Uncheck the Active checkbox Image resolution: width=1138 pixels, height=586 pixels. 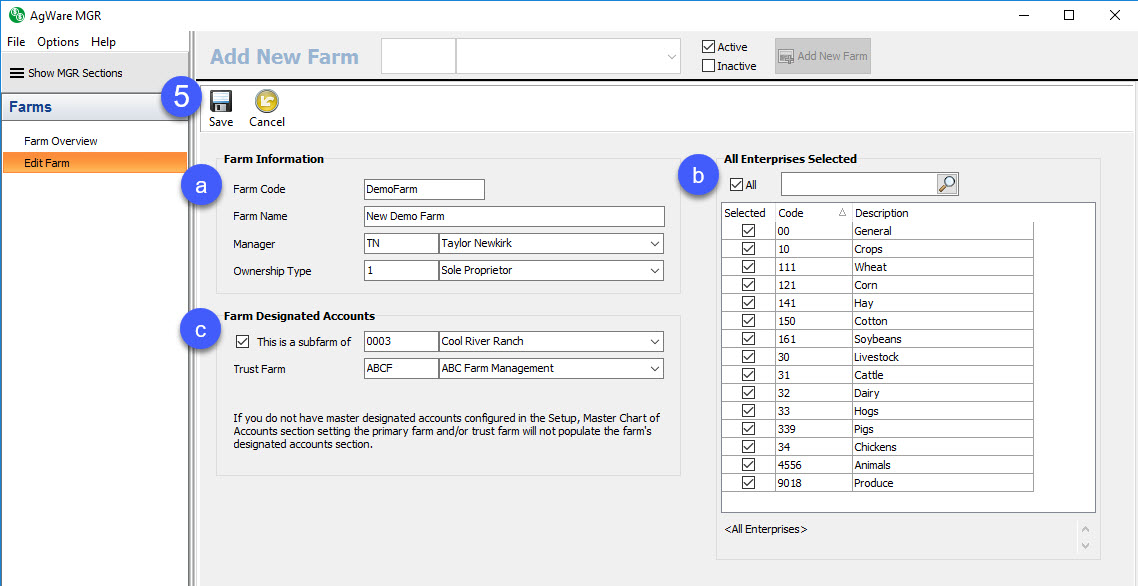tap(709, 47)
